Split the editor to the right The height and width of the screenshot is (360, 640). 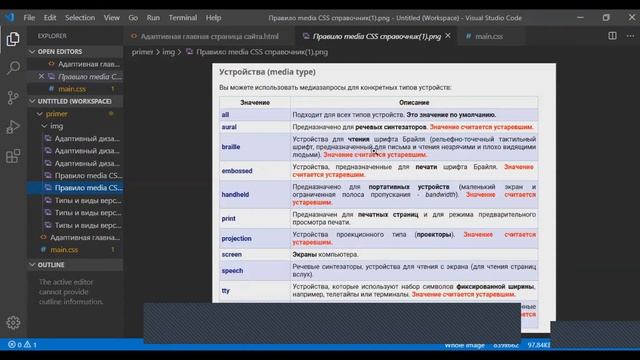[612, 36]
